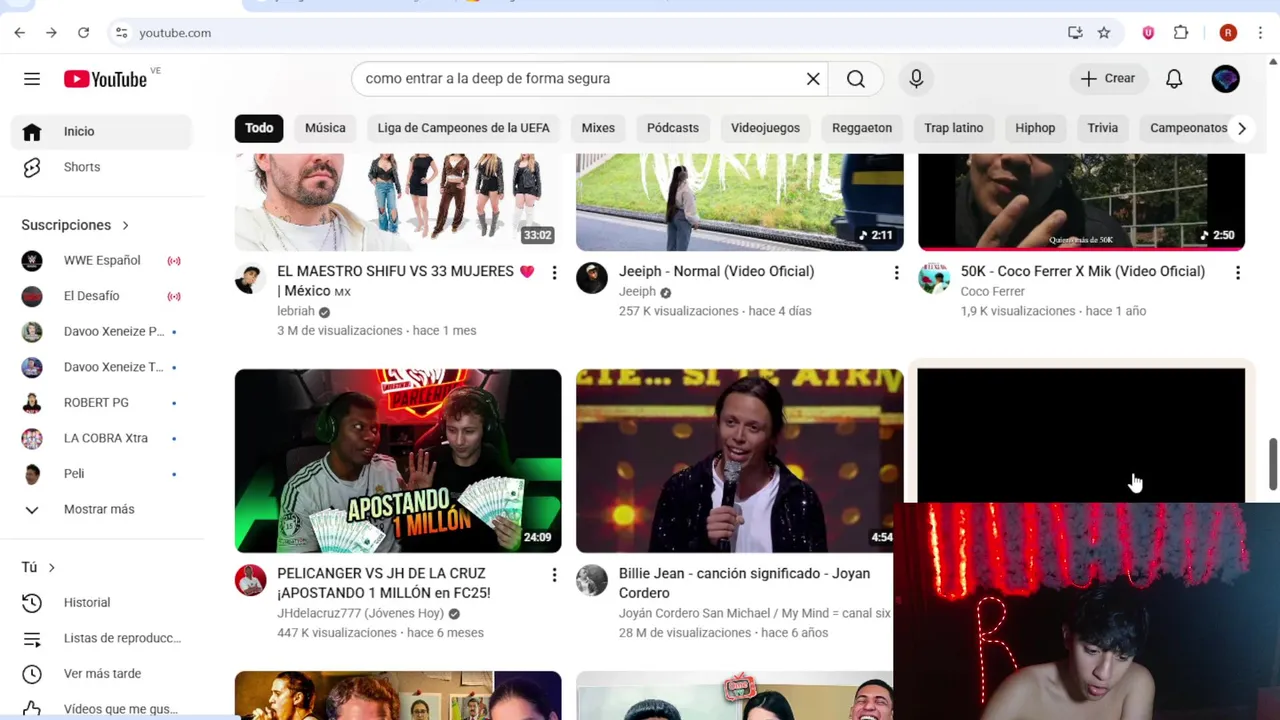Open the Chrome profile R avatar
1280x720 pixels.
pos(1228,33)
